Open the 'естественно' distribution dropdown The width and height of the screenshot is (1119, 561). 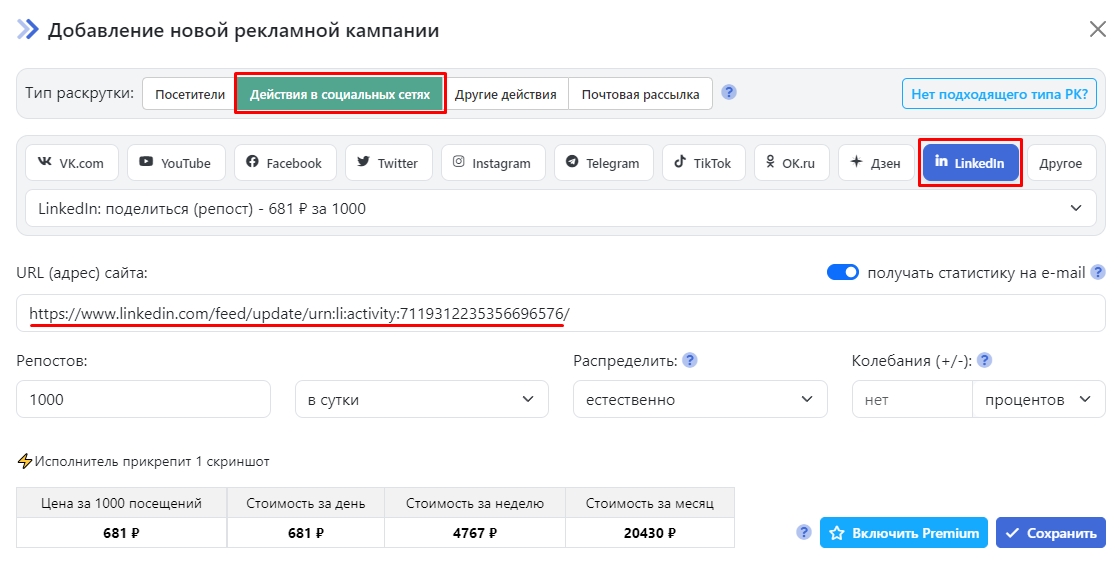[699, 399]
